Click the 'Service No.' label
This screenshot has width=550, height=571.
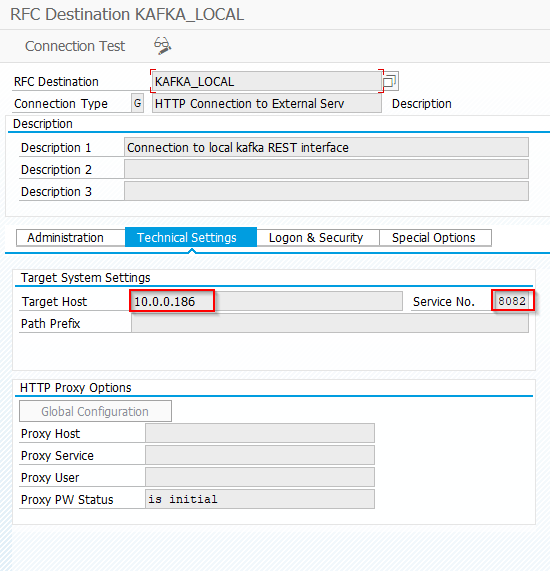444,302
